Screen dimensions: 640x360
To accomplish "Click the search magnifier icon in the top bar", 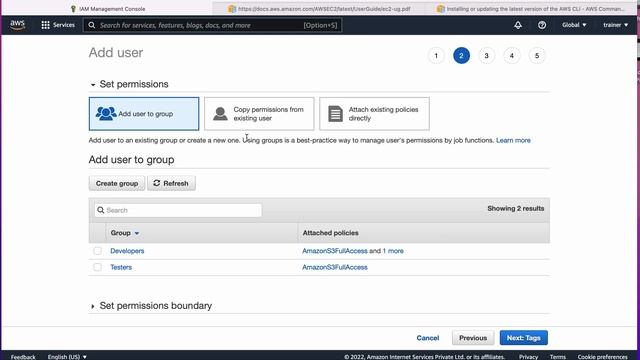I will [92, 25].
